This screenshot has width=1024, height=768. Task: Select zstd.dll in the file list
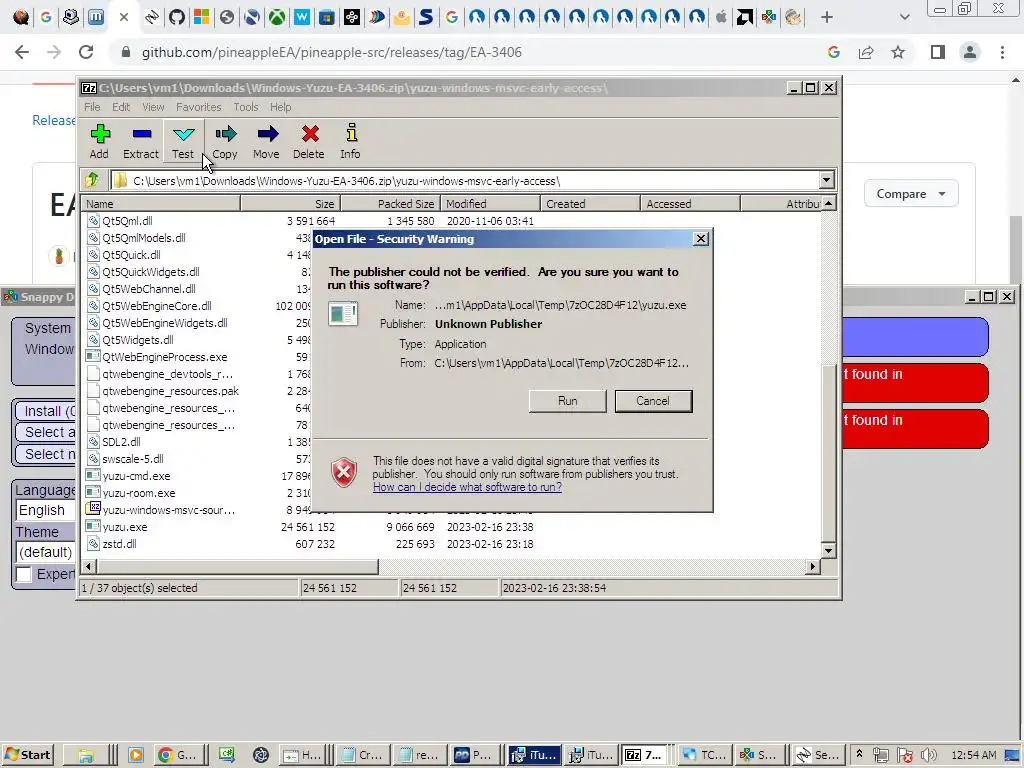[120, 544]
